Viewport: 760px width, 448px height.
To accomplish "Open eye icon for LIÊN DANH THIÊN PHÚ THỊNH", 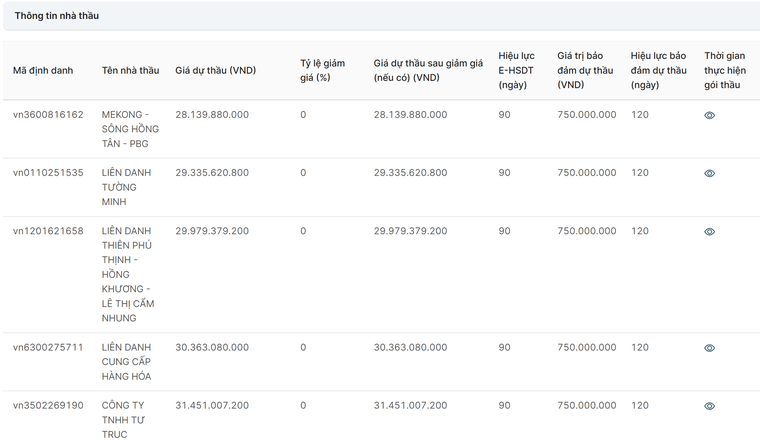I will 709,231.
